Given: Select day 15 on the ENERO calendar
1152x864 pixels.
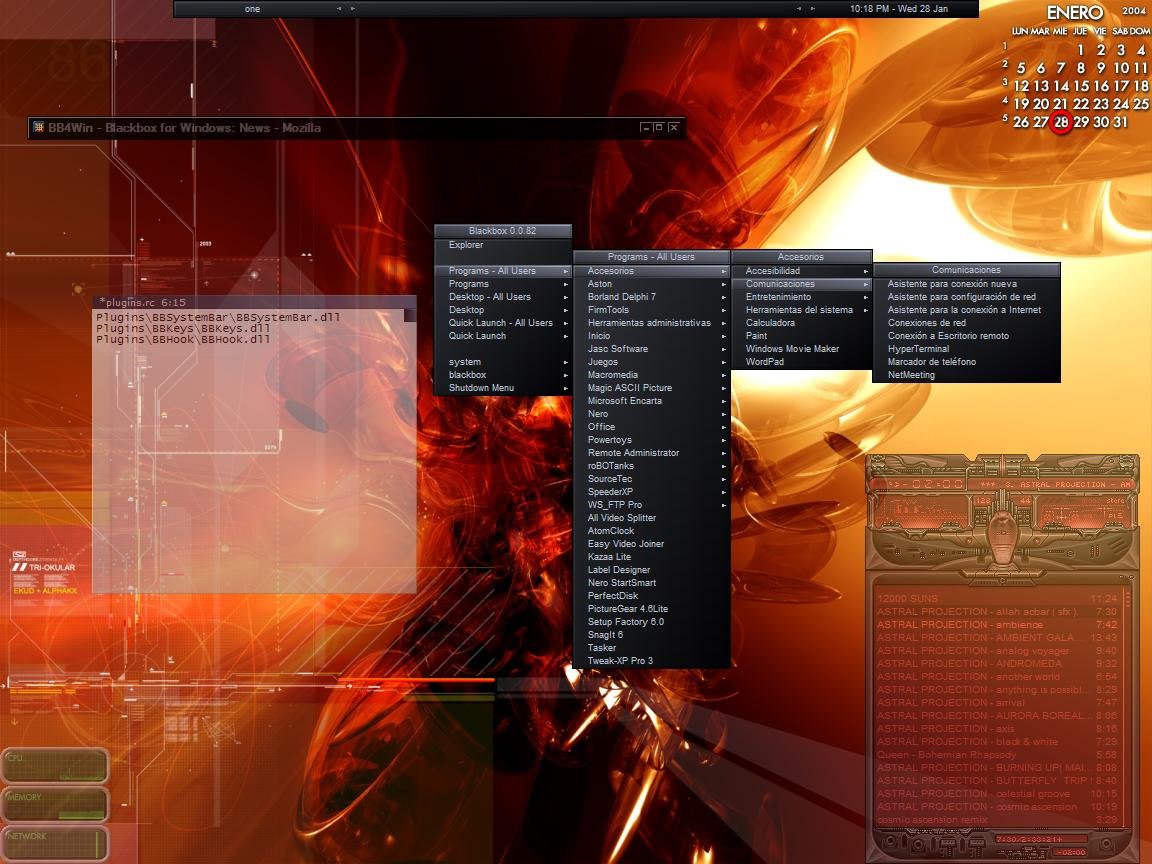Looking at the screenshot, I should (1081, 86).
